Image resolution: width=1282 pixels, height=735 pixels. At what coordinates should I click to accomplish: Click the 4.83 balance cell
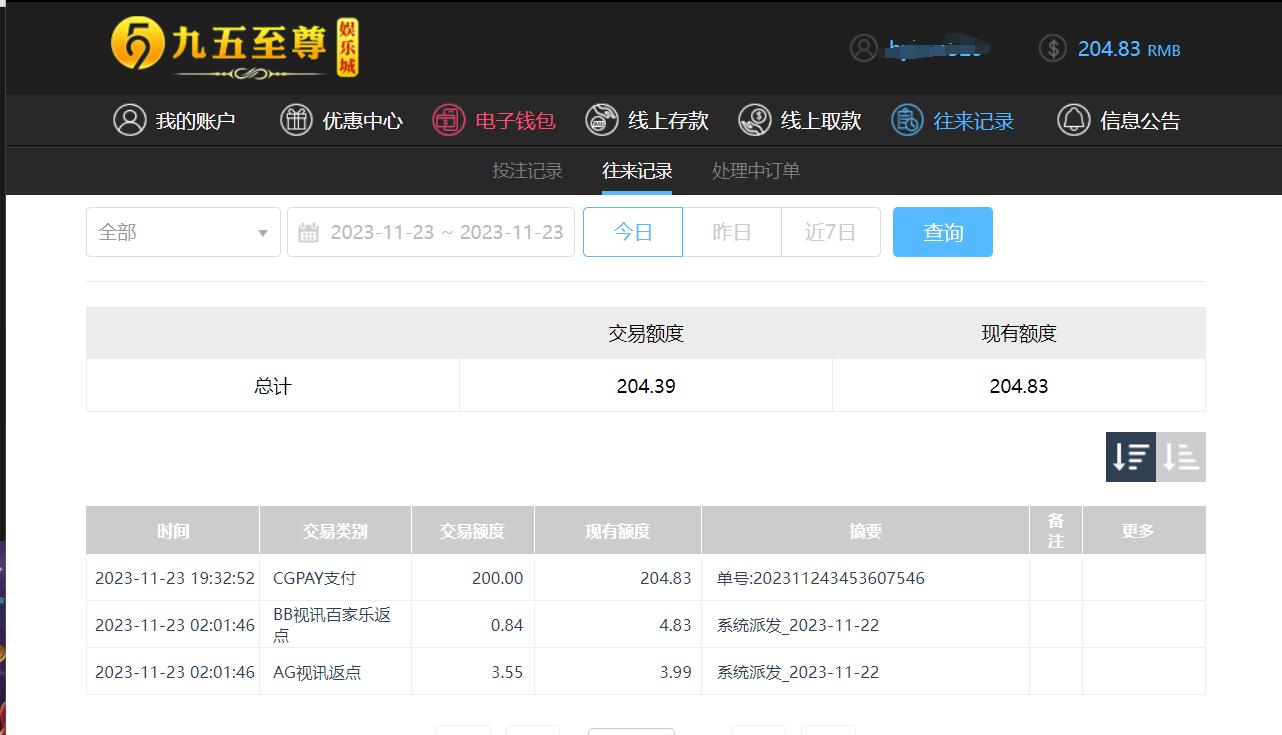pos(675,625)
